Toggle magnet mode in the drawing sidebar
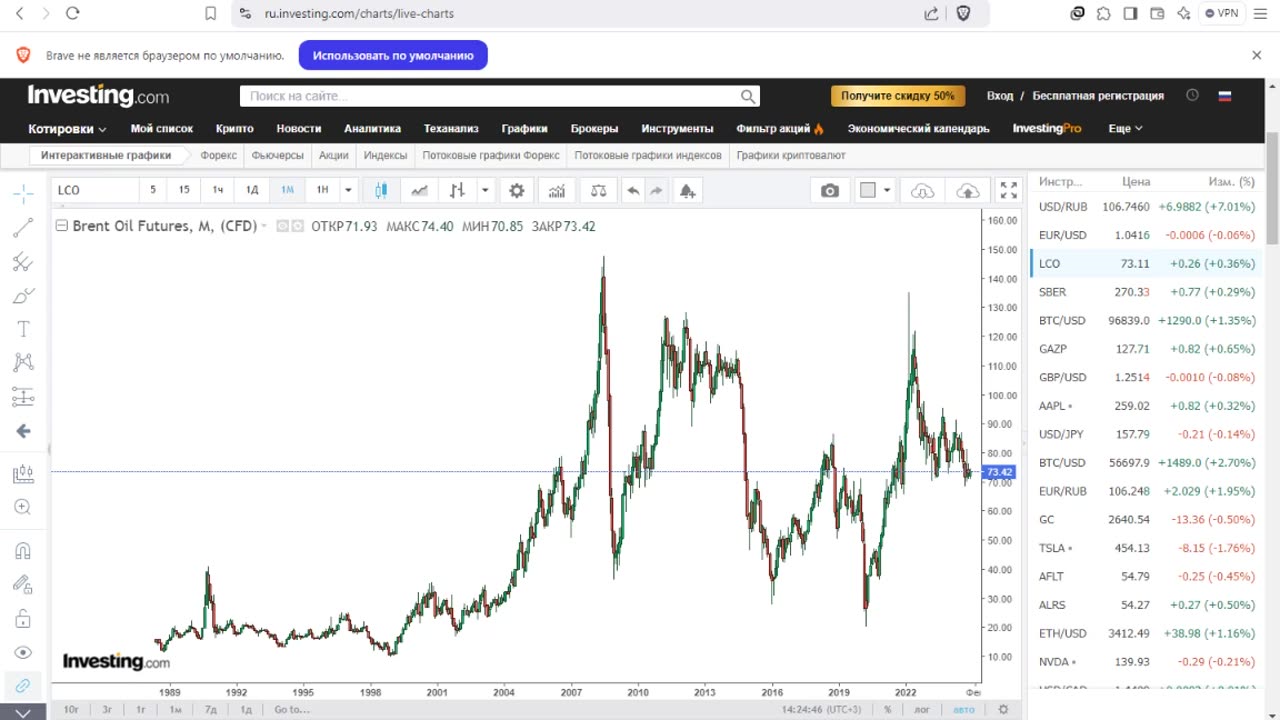Screen dimensions: 1280x720 click(x=23, y=551)
